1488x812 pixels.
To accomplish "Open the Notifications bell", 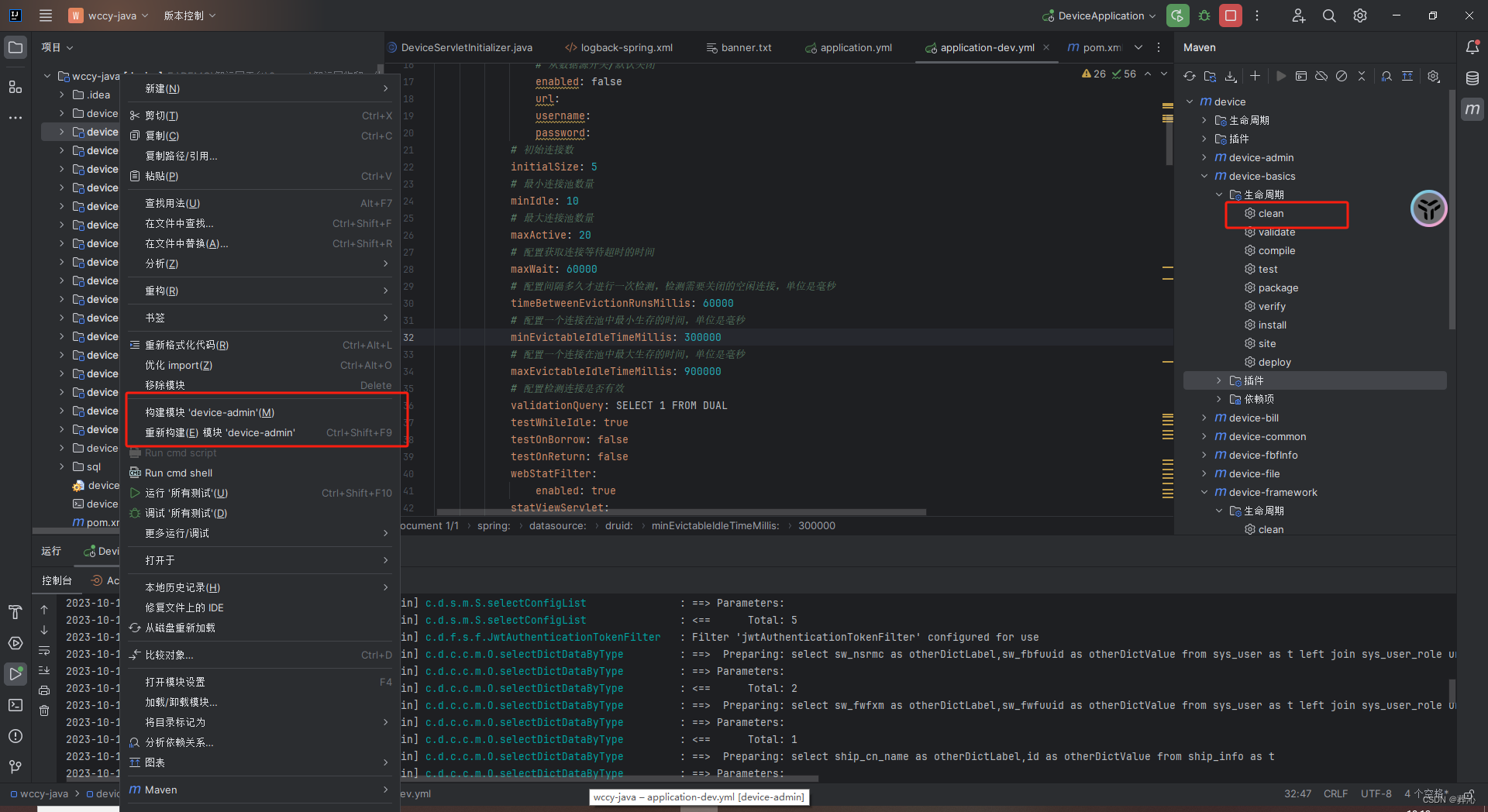I will click(1472, 47).
